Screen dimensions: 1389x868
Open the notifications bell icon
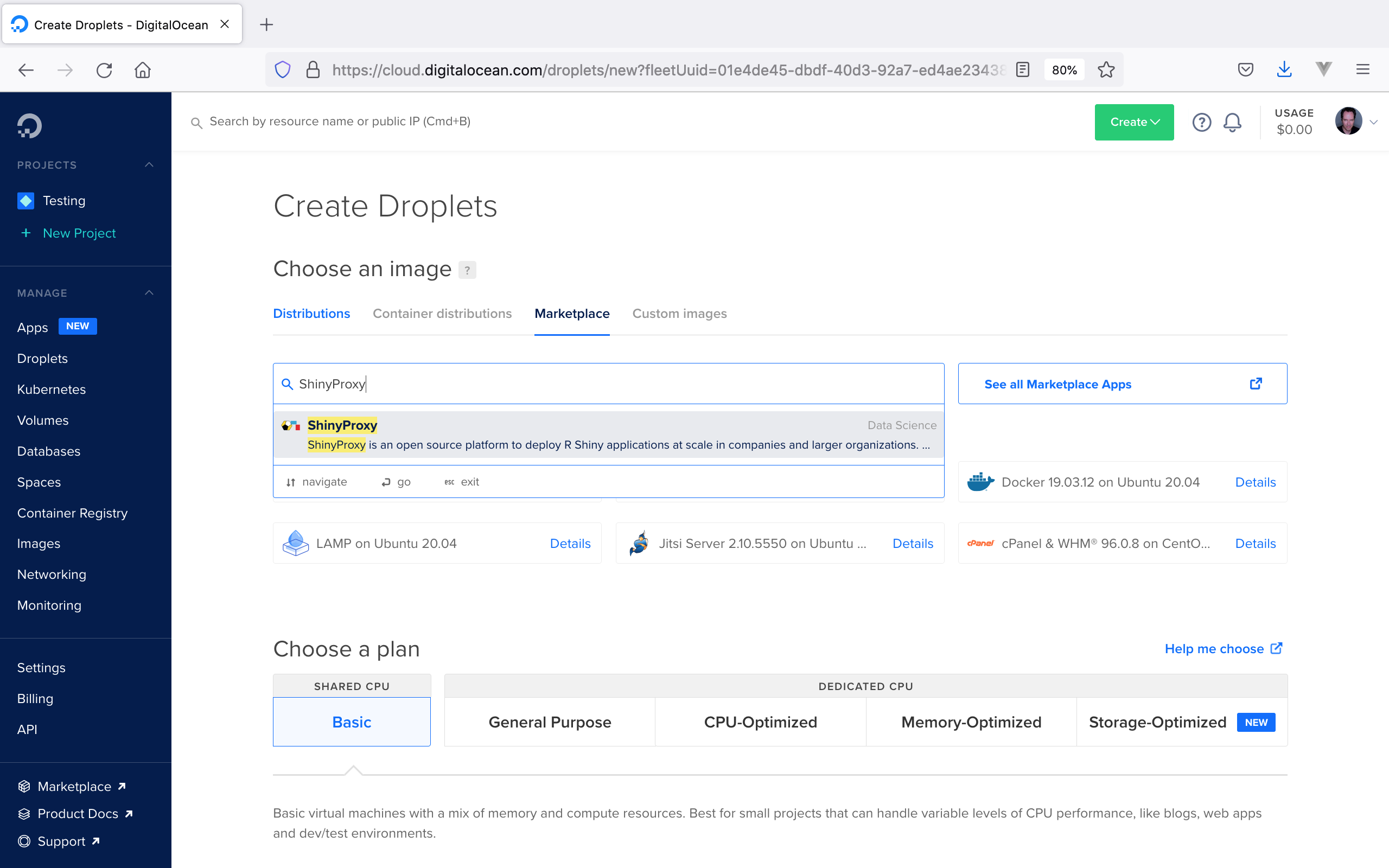(x=1233, y=122)
